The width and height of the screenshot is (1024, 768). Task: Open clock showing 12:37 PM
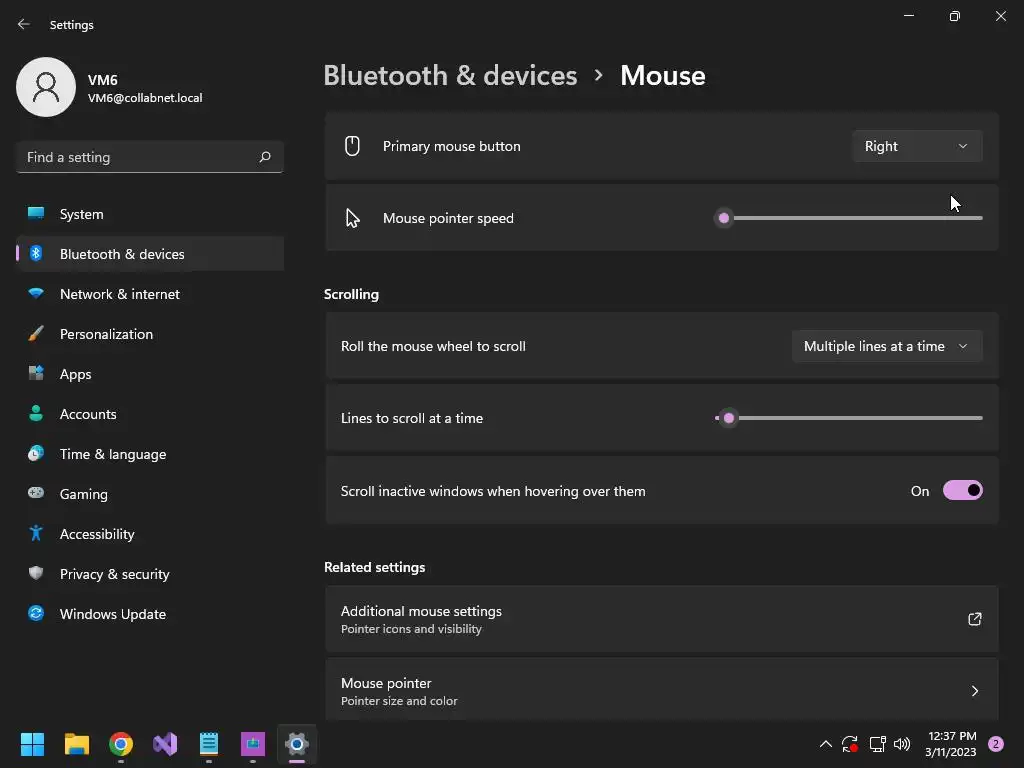(951, 744)
